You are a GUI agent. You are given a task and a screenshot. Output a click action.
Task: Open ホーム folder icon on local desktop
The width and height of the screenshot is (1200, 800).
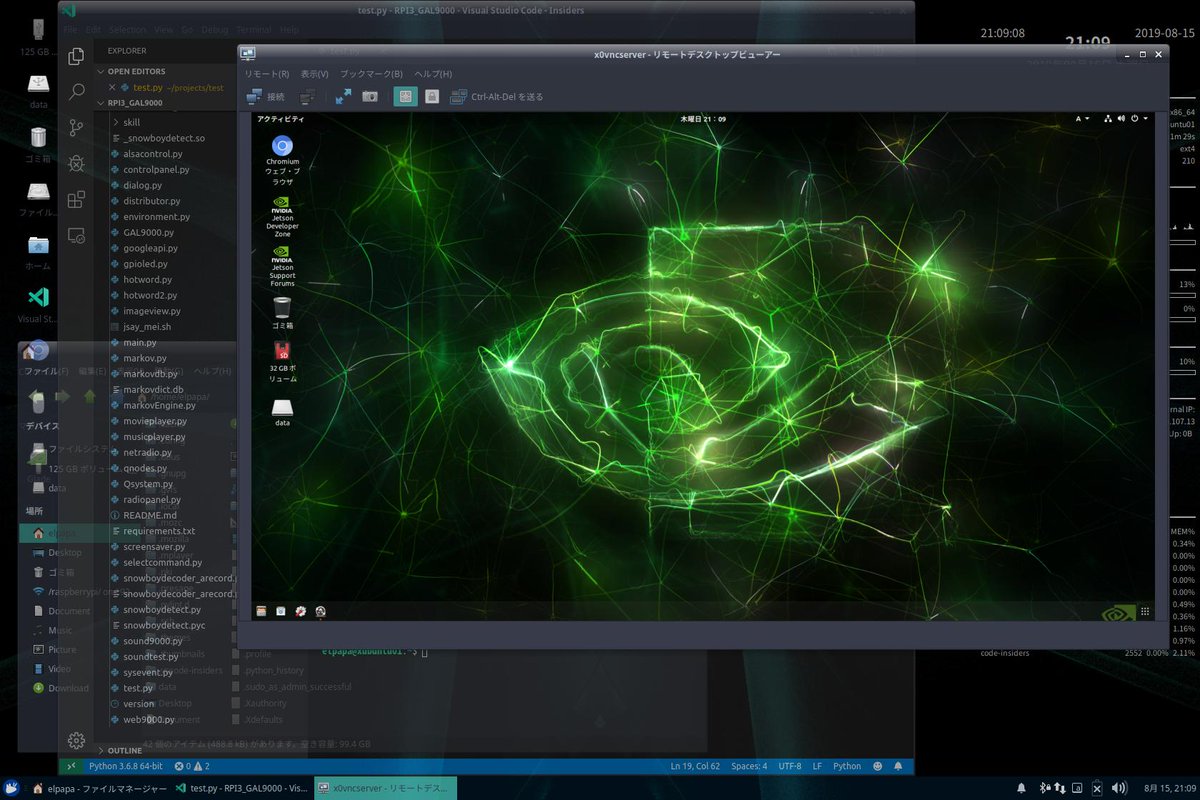tap(38, 252)
